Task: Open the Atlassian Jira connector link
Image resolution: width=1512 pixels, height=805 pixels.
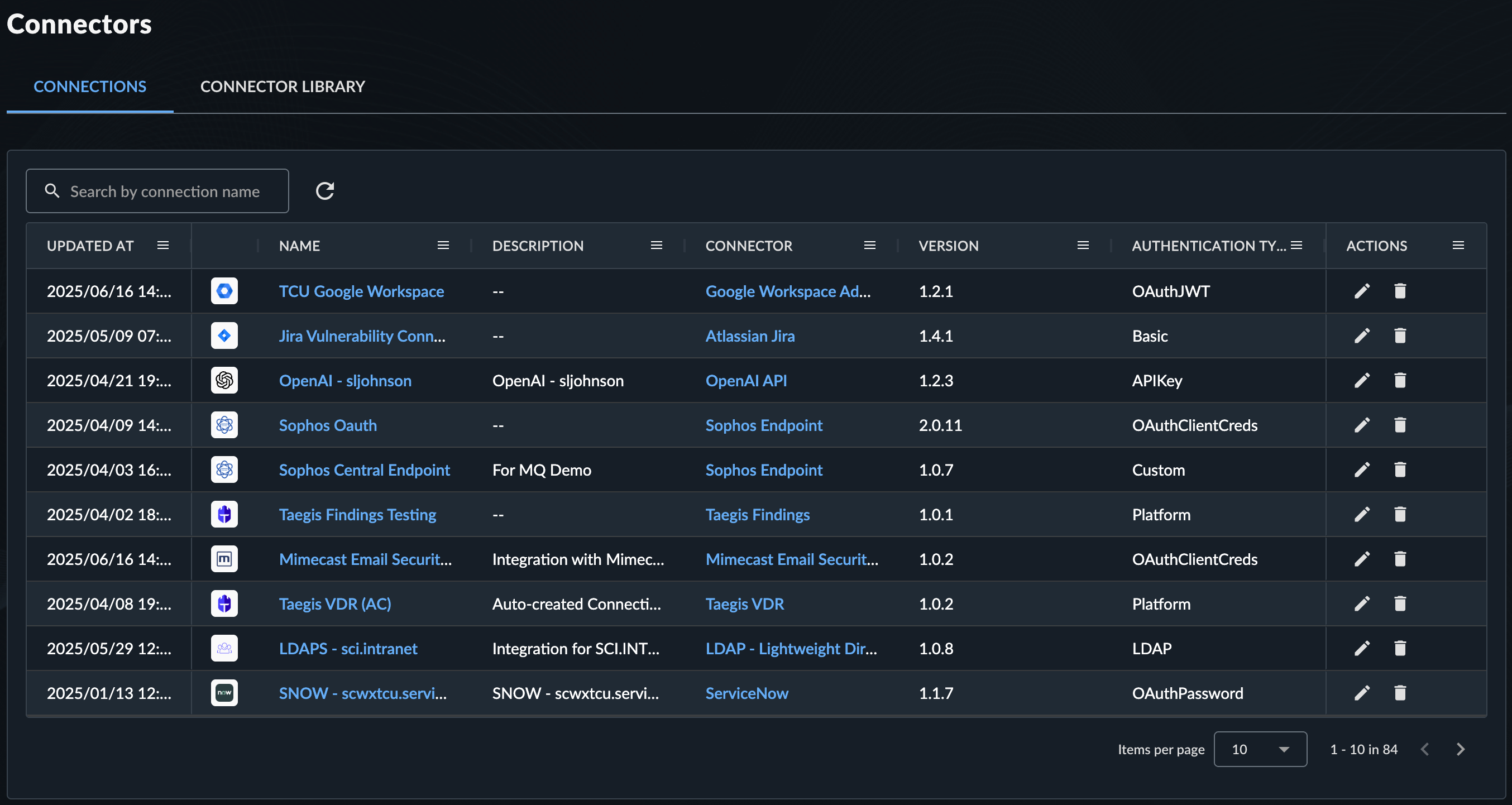Action: point(749,336)
